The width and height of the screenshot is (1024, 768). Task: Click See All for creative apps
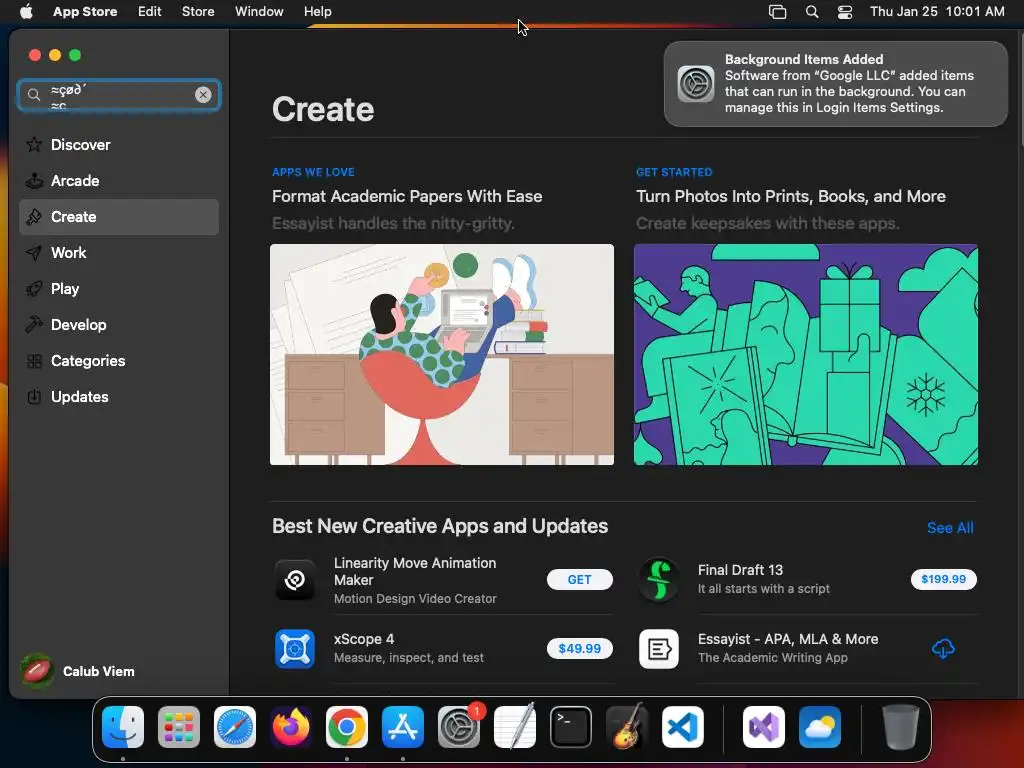pos(950,528)
